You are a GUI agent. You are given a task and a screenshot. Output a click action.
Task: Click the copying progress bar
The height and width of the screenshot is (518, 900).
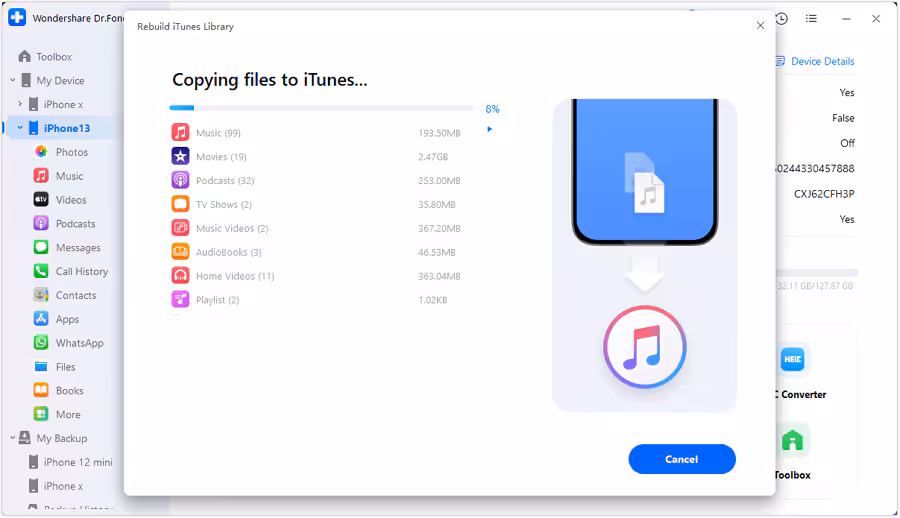pos(321,107)
